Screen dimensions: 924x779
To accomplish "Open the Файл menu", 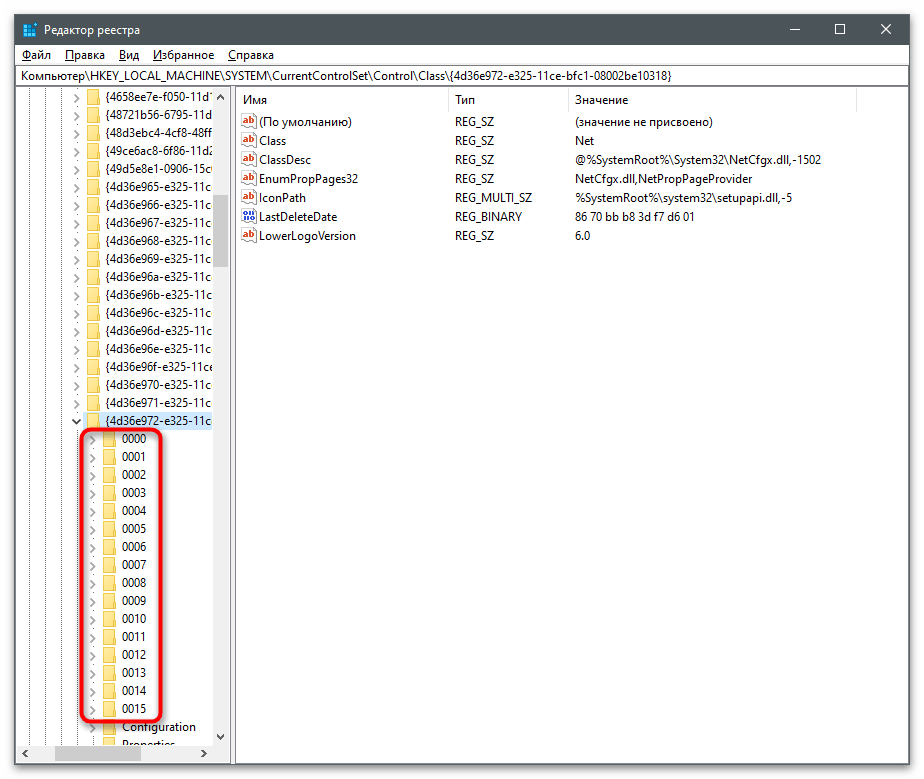I will click(x=36, y=55).
